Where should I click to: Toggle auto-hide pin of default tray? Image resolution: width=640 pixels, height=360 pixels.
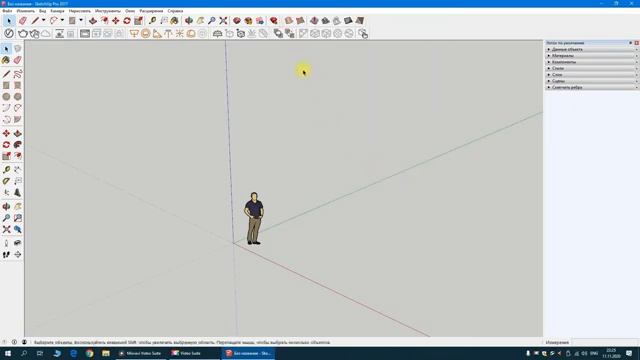point(631,43)
